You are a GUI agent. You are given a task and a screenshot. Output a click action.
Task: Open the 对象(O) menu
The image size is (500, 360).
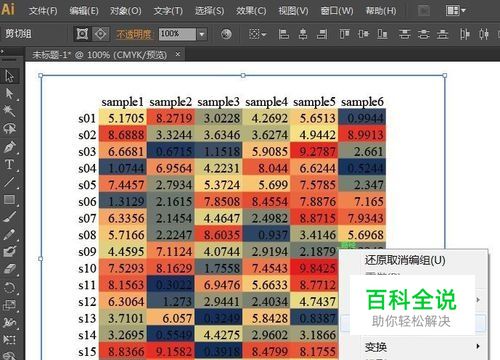pyautogui.click(x=126, y=11)
